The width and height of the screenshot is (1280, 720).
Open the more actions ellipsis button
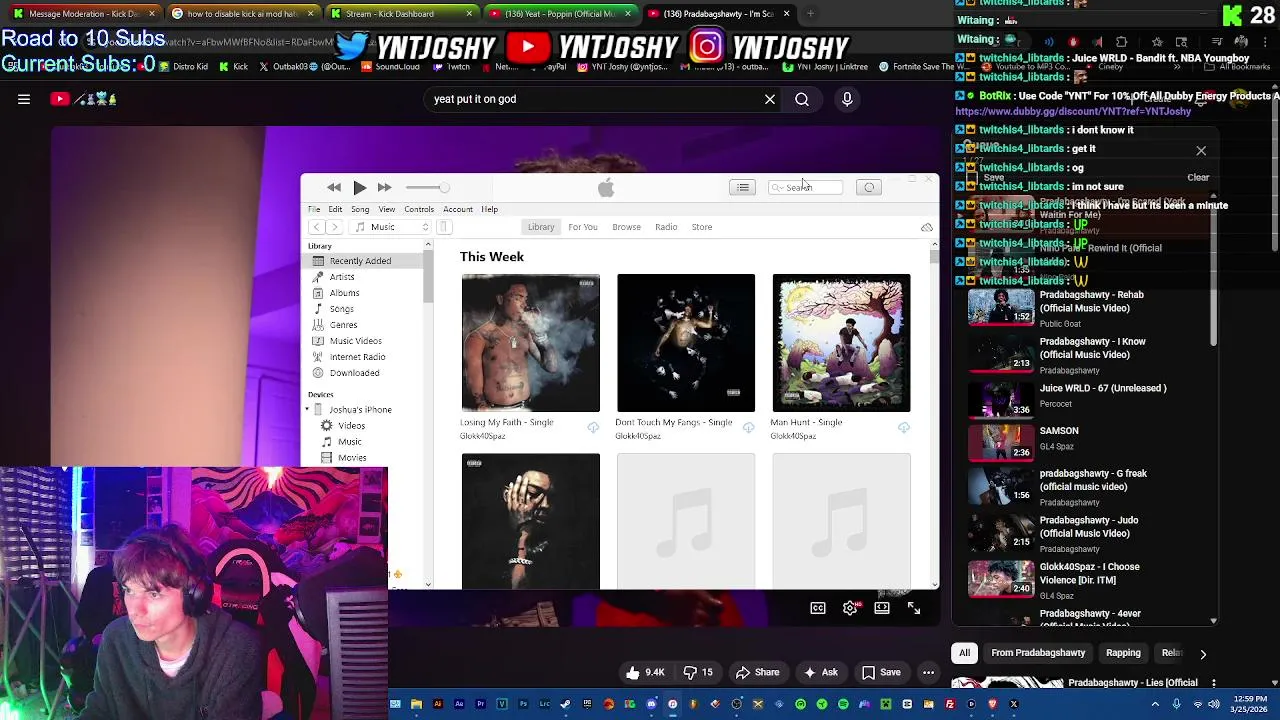click(929, 673)
